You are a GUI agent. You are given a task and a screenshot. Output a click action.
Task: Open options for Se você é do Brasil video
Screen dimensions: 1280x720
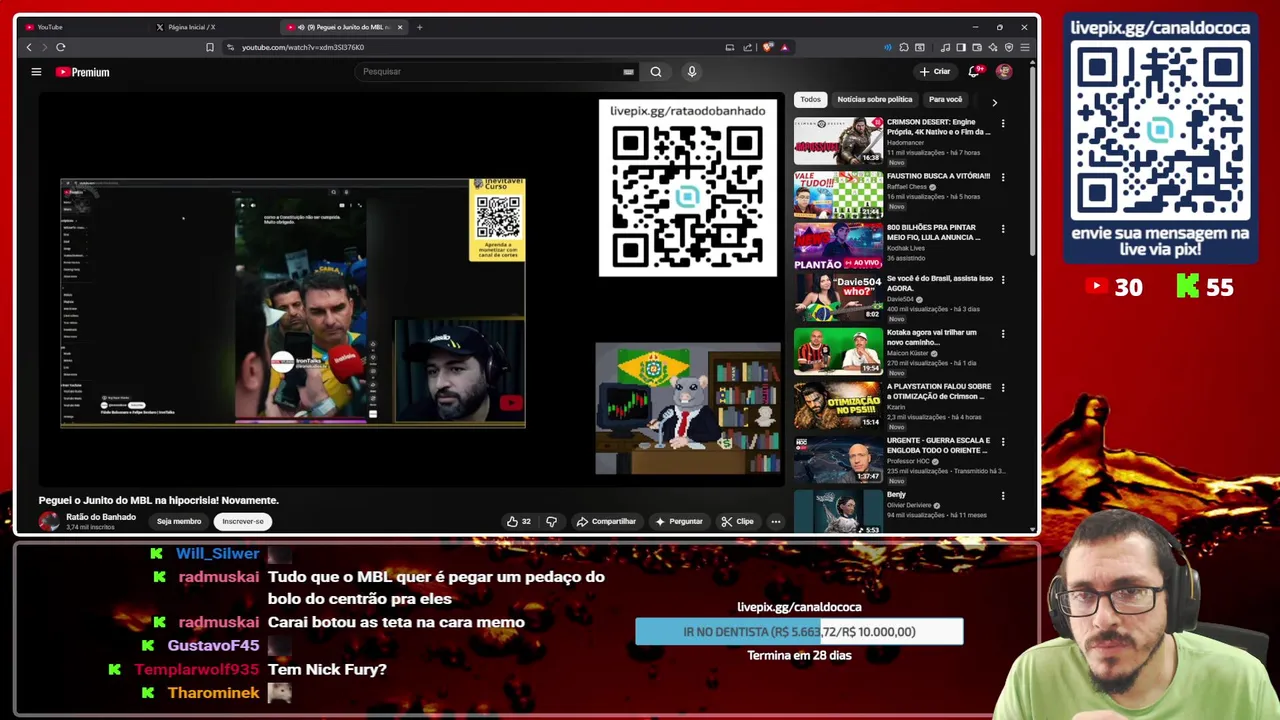click(x=1003, y=281)
